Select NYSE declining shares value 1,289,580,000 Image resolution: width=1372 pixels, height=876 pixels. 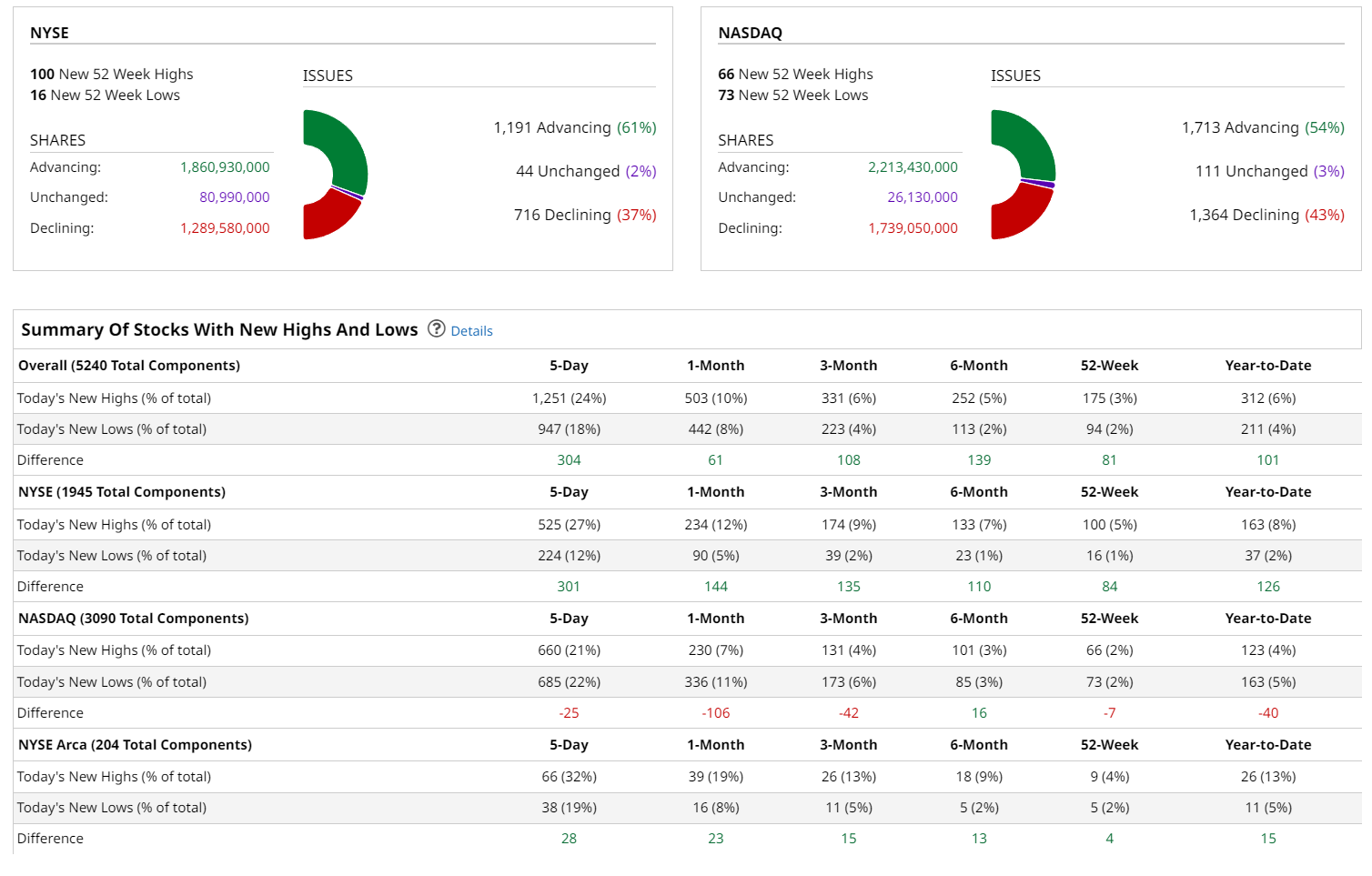click(x=225, y=228)
